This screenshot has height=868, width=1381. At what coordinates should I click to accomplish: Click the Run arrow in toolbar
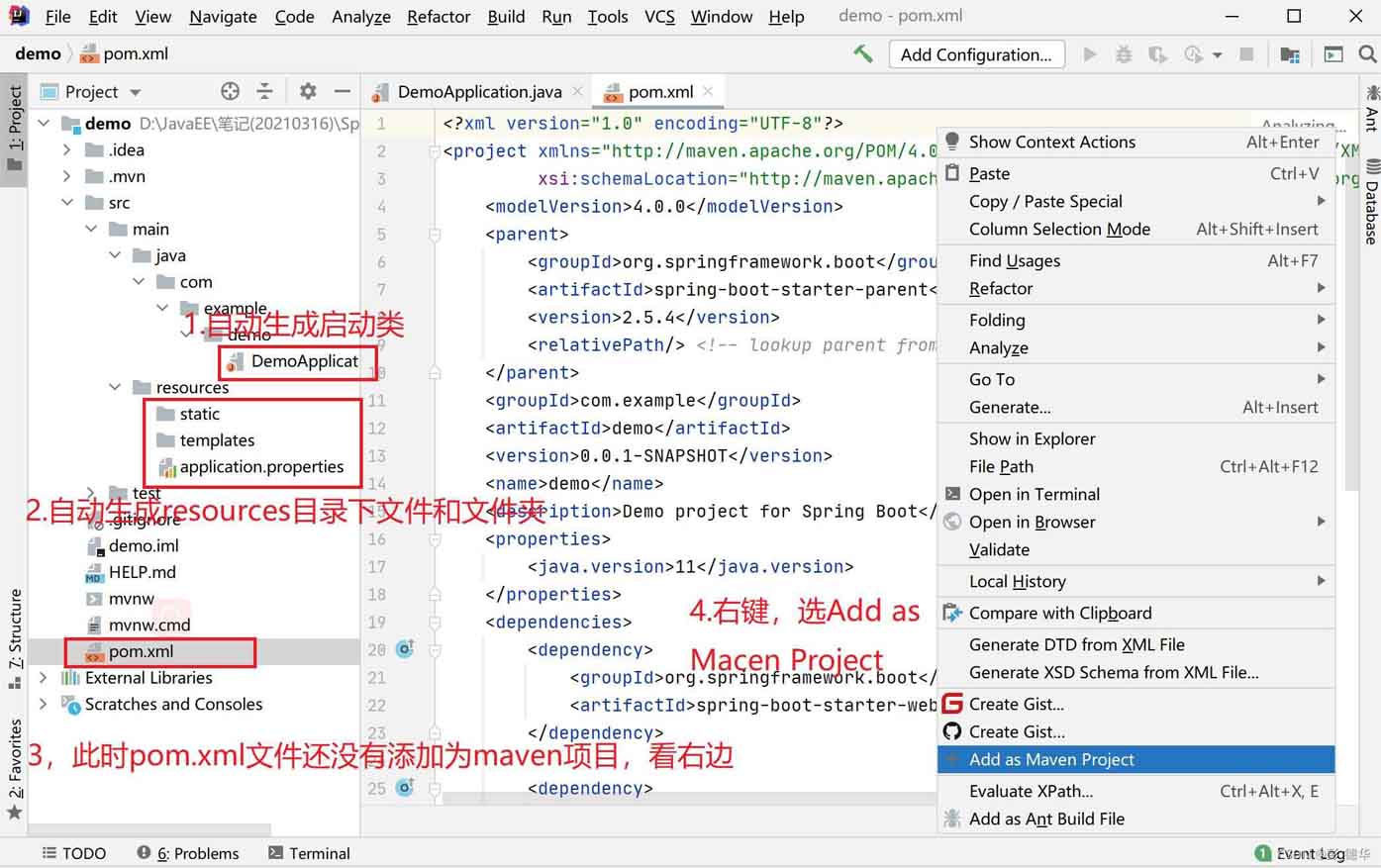1090,54
